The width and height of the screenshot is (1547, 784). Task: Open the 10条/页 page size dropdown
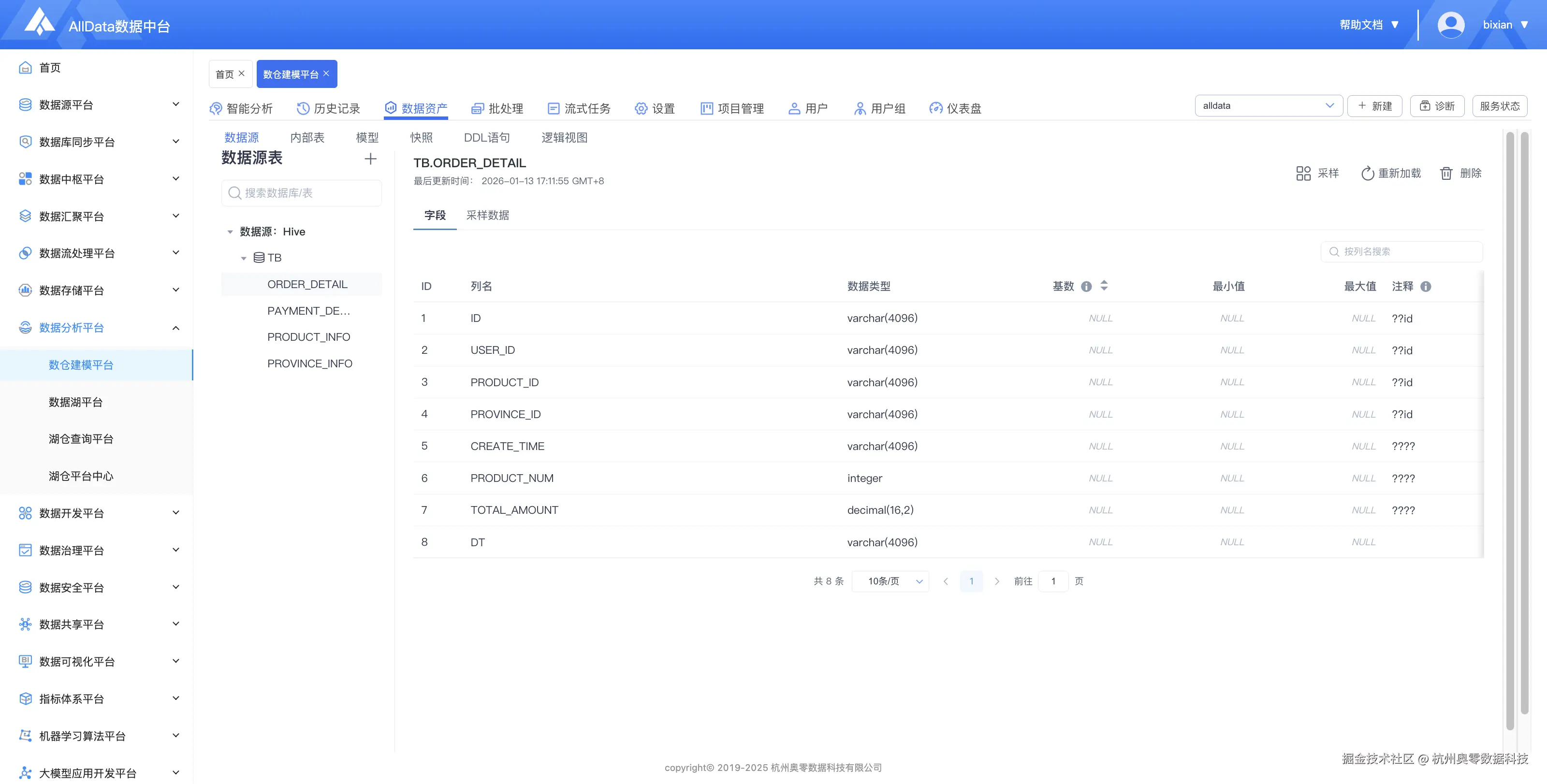click(x=890, y=581)
